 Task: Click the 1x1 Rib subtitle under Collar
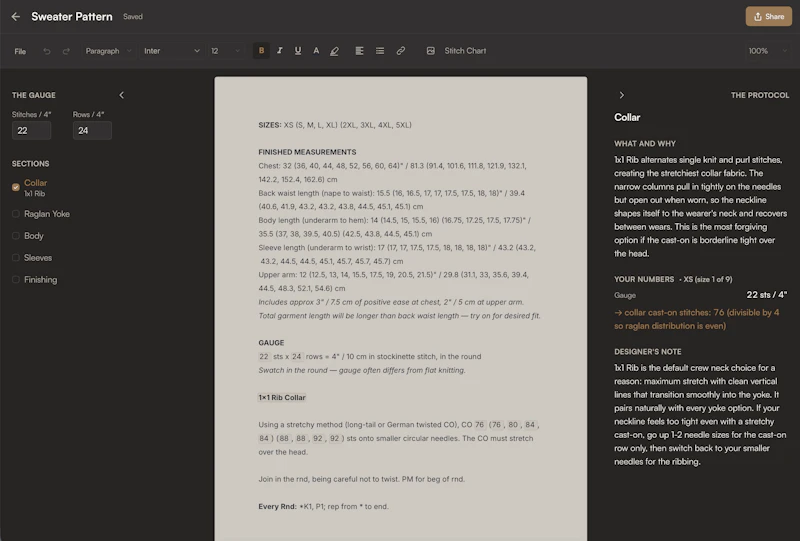pos(34,194)
